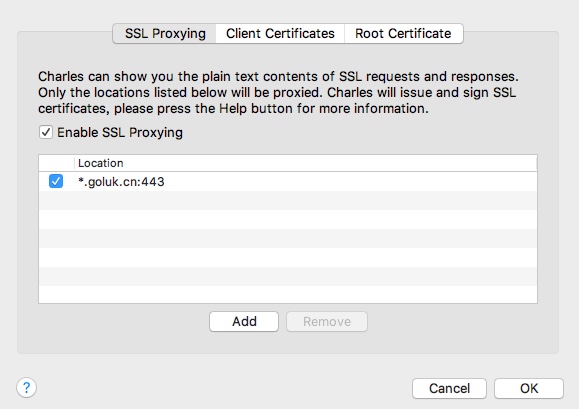Click the Add button

(244, 322)
